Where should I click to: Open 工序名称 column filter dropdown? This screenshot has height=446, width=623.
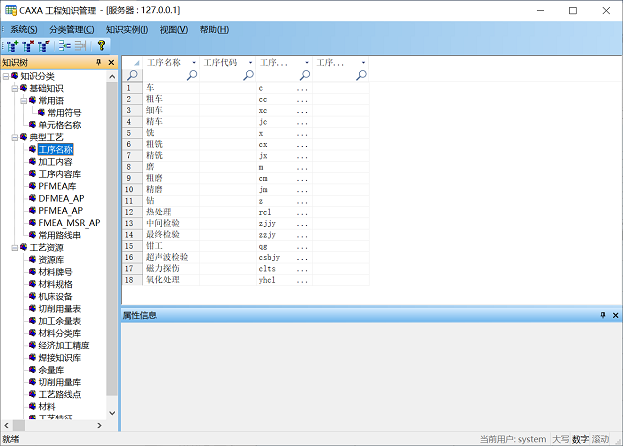(192, 63)
